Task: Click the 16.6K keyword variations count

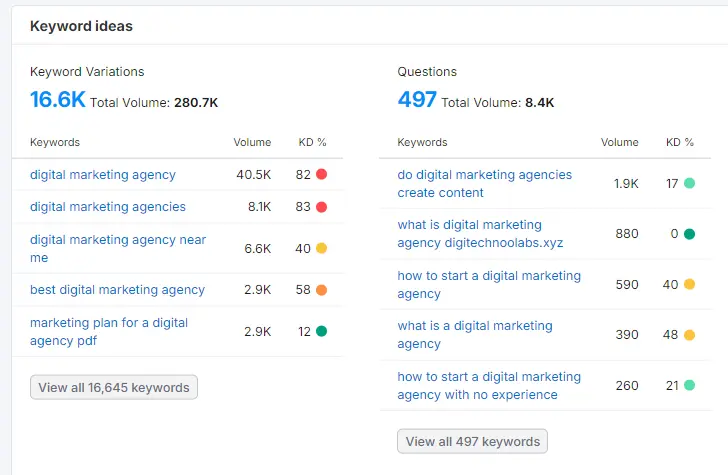Action: (x=57, y=100)
